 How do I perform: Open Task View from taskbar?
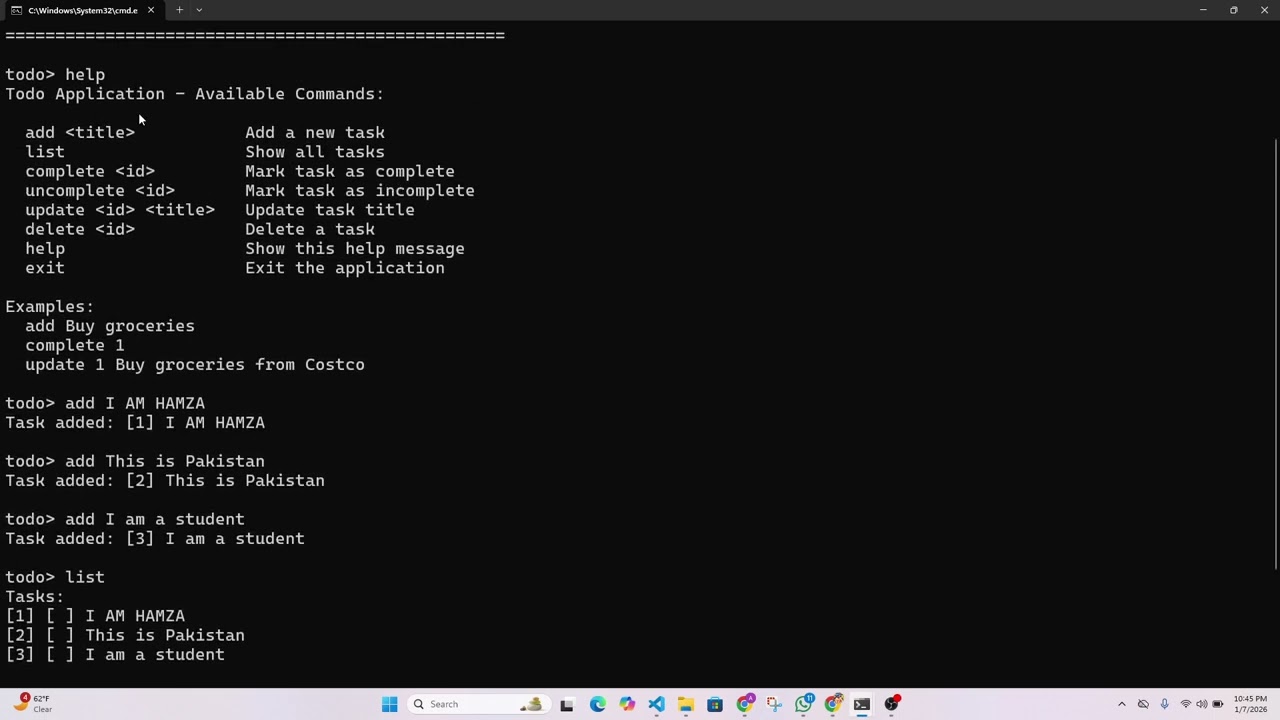pyautogui.click(x=567, y=704)
